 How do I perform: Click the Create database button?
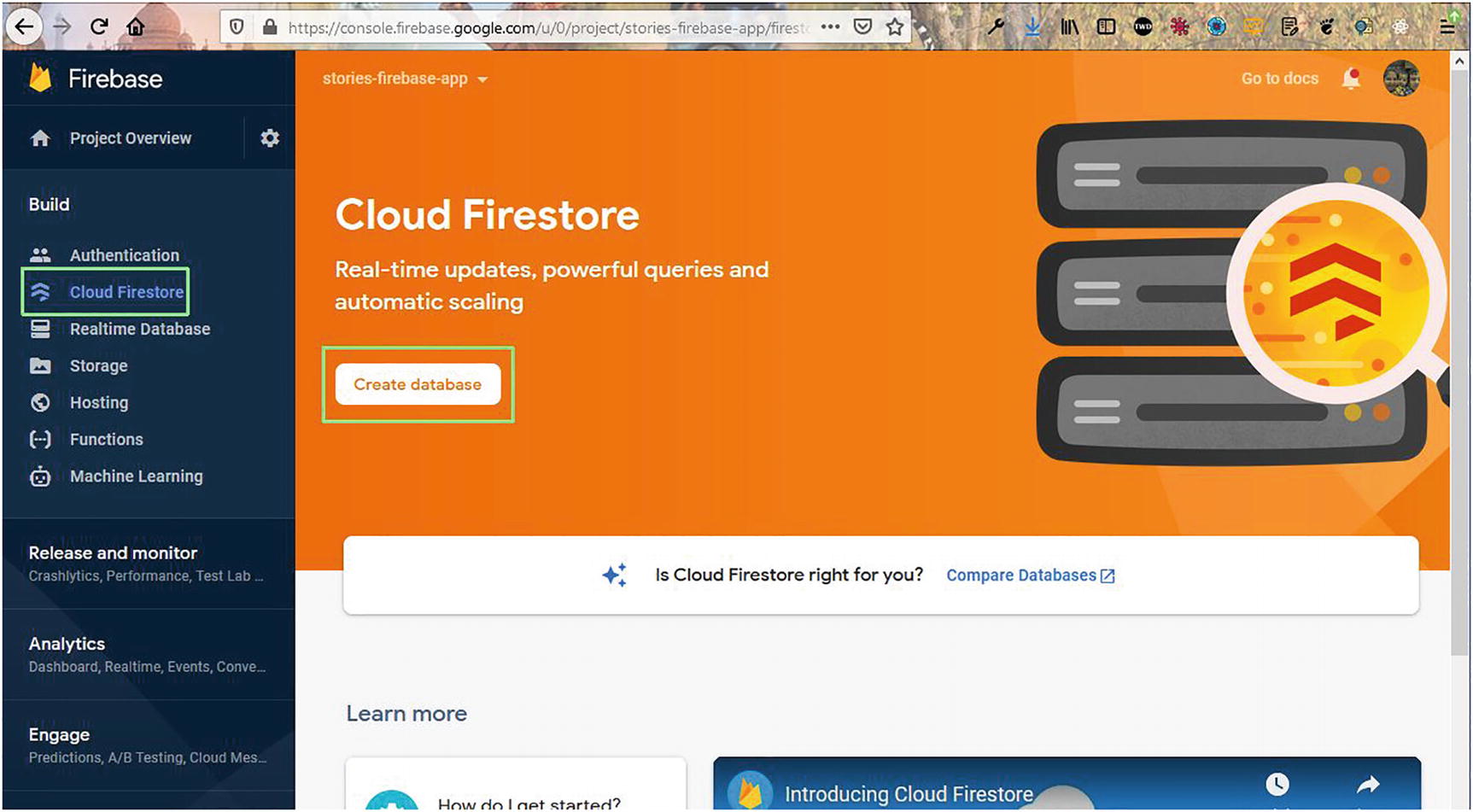(418, 384)
